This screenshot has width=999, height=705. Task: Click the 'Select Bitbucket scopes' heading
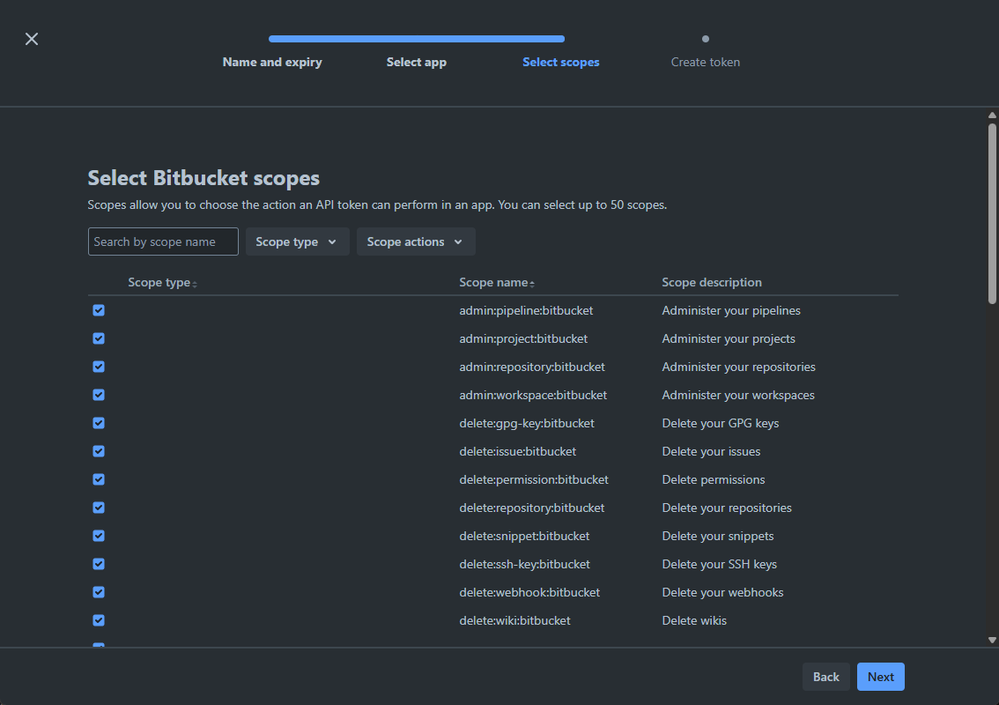tap(203, 178)
